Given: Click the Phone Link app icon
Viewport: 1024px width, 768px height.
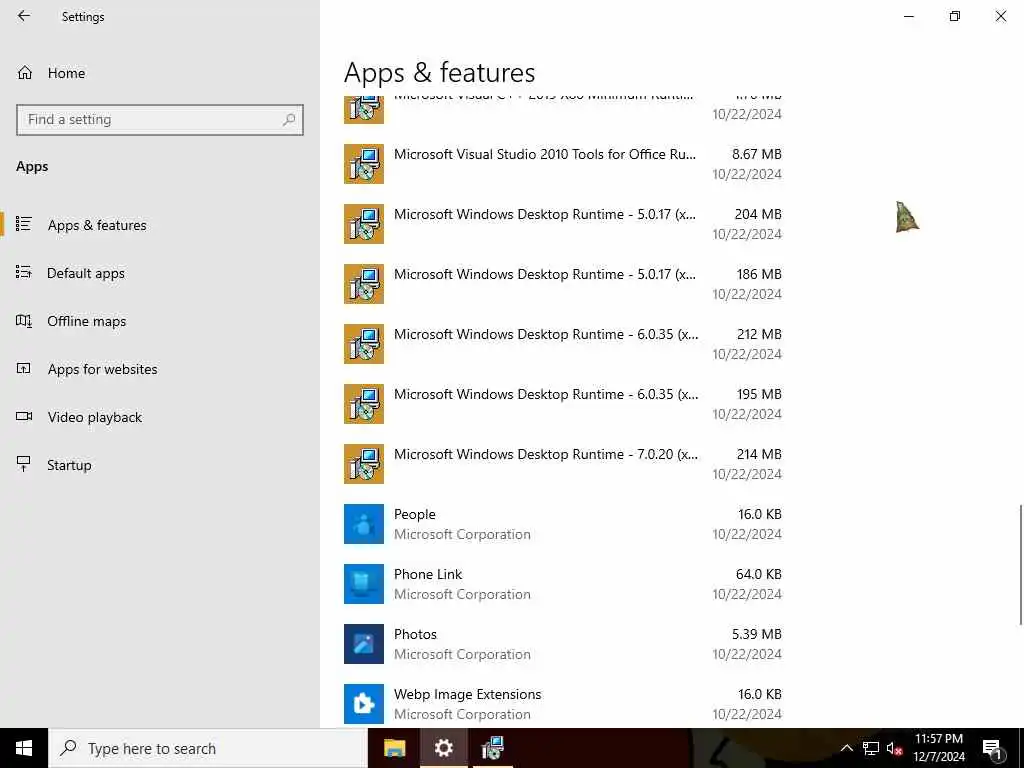Looking at the screenshot, I should tap(364, 584).
